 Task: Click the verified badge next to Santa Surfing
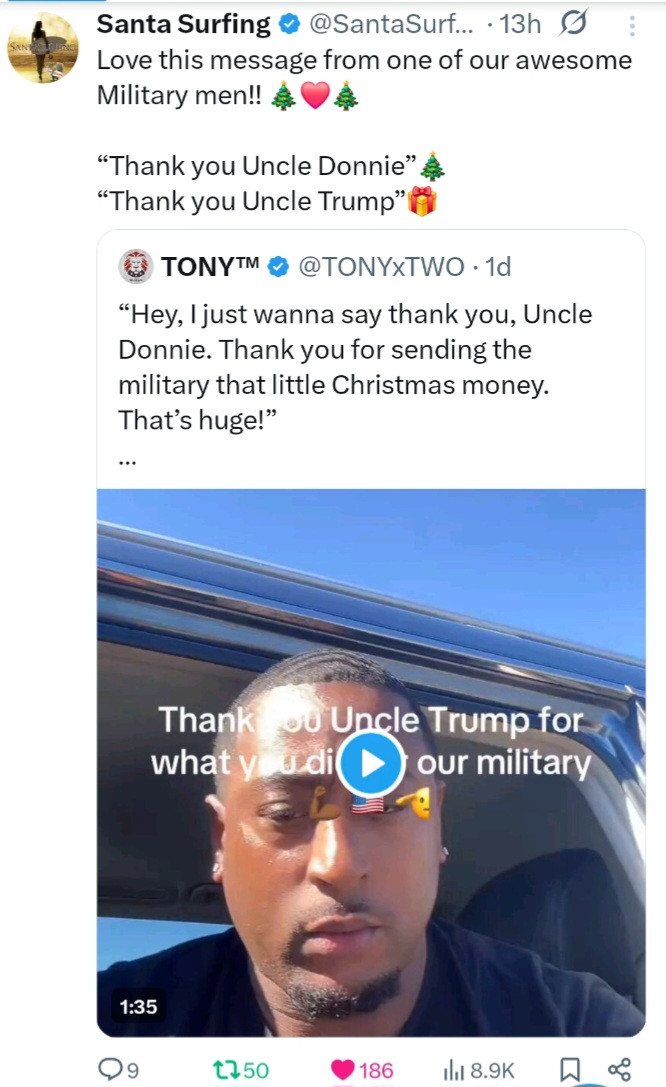pyautogui.click(x=289, y=25)
